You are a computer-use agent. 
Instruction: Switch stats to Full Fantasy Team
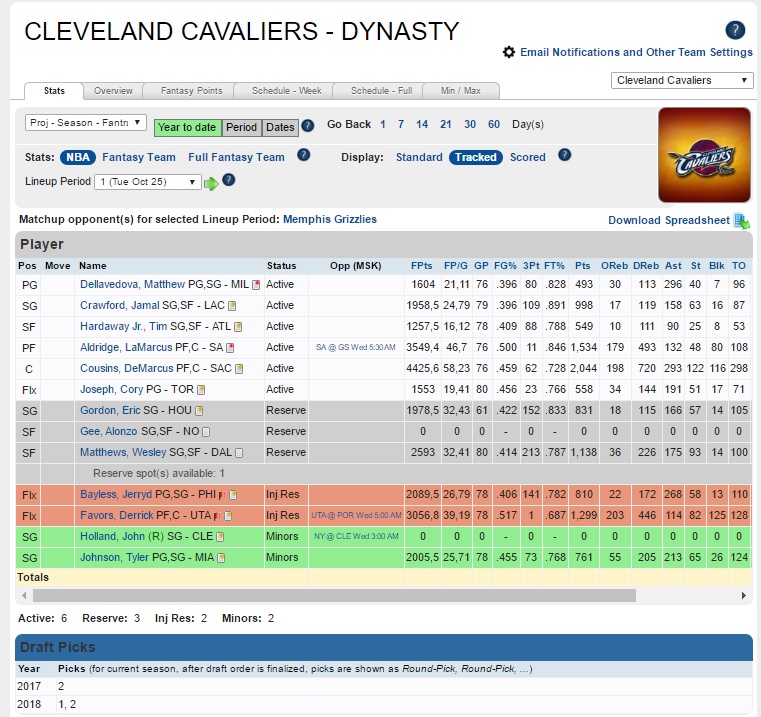(x=236, y=157)
